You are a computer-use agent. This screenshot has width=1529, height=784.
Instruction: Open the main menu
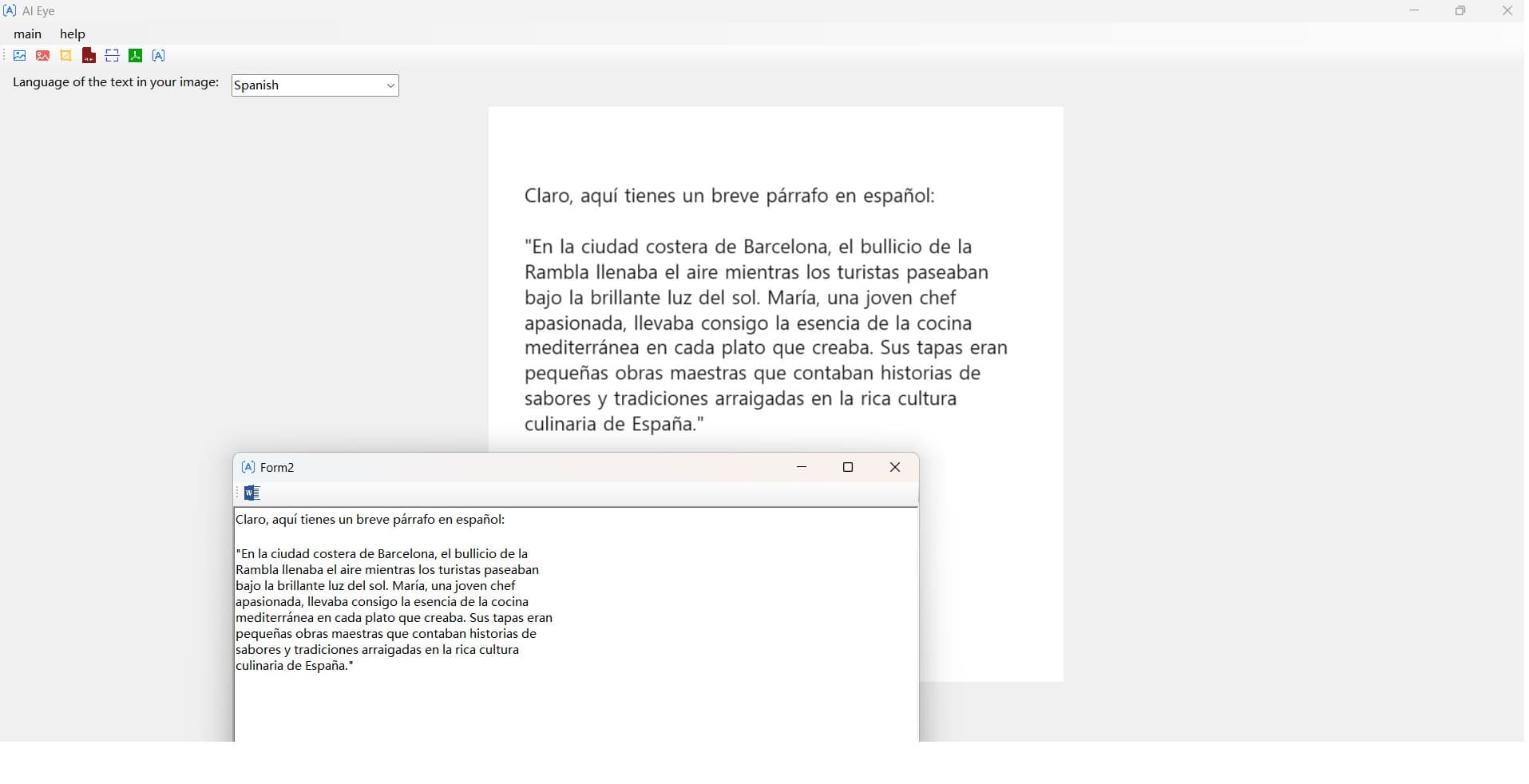pos(28,34)
